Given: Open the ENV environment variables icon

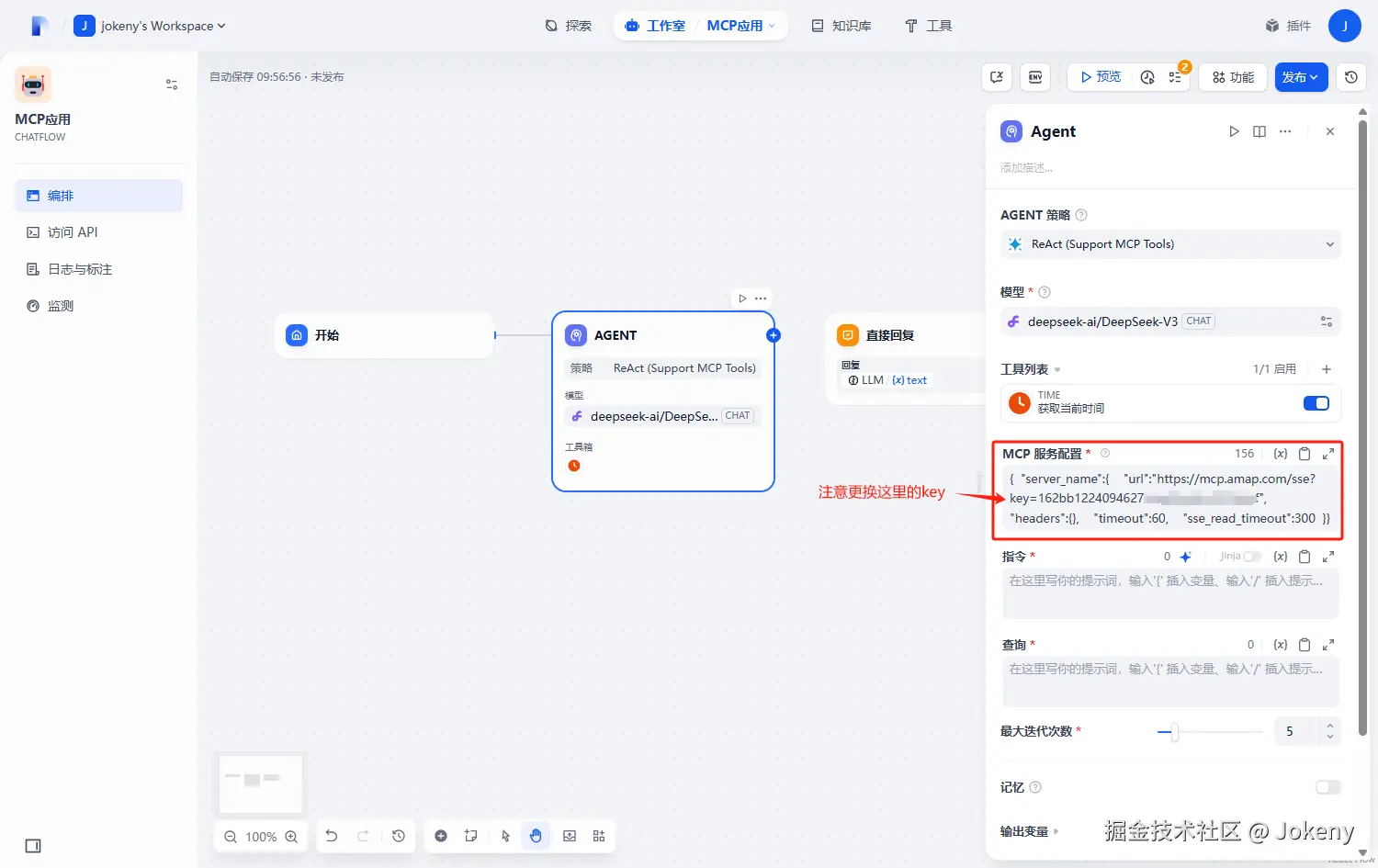Looking at the screenshot, I should click(x=1035, y=77).
